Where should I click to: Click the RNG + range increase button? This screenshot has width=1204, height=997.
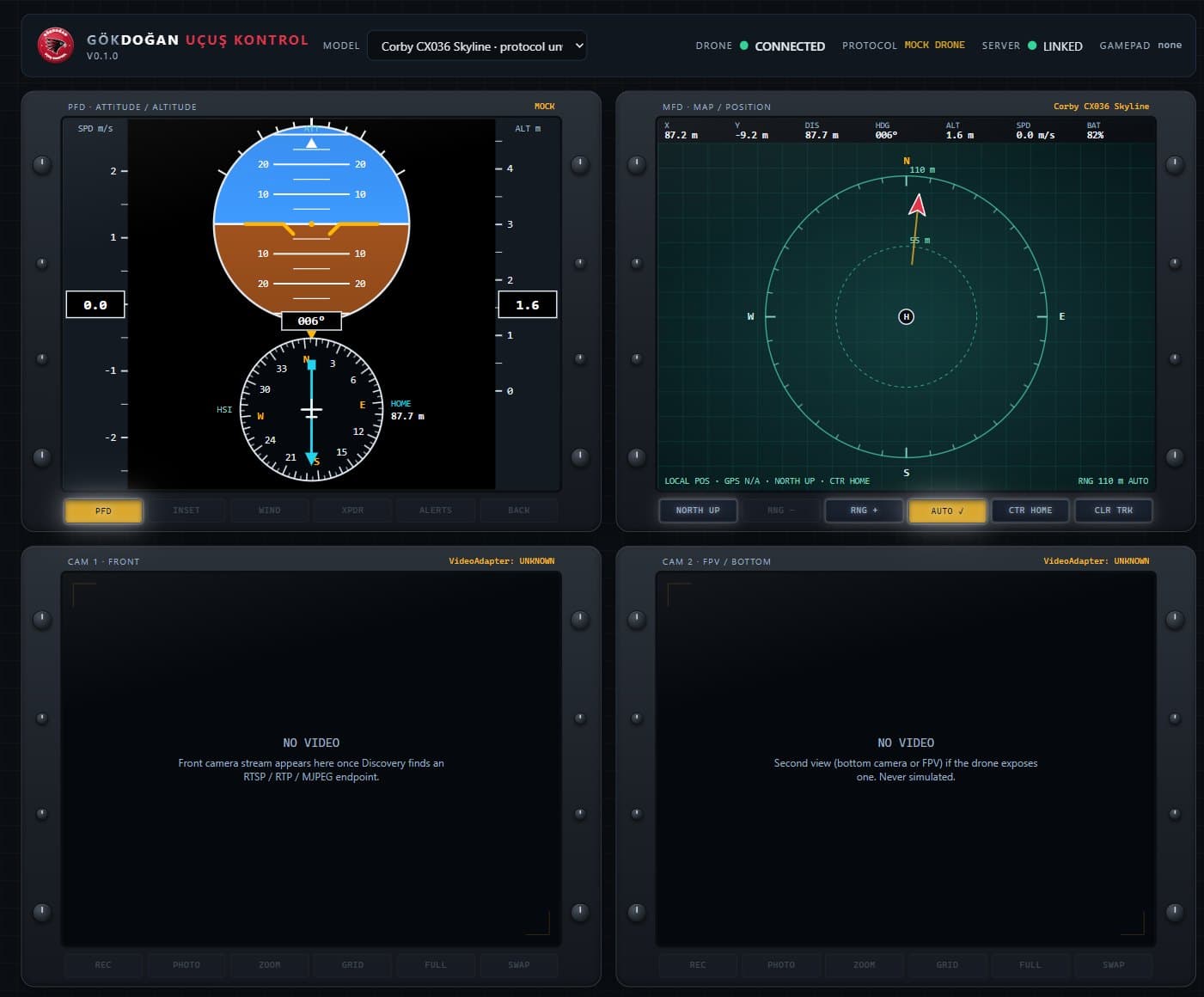pos(864,511)
